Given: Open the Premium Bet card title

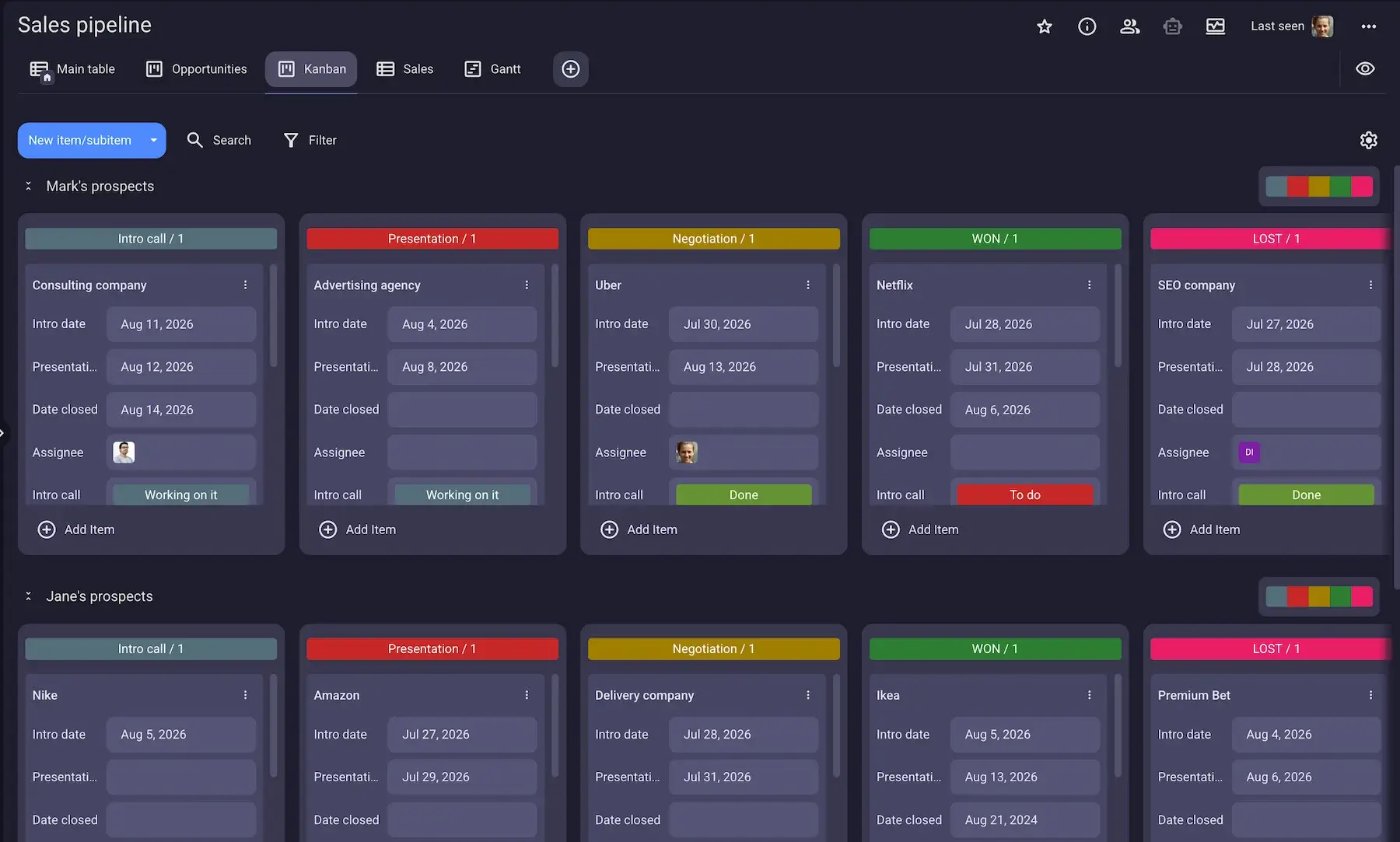Looking at the screenshot, I should (x=1194, y=695).
